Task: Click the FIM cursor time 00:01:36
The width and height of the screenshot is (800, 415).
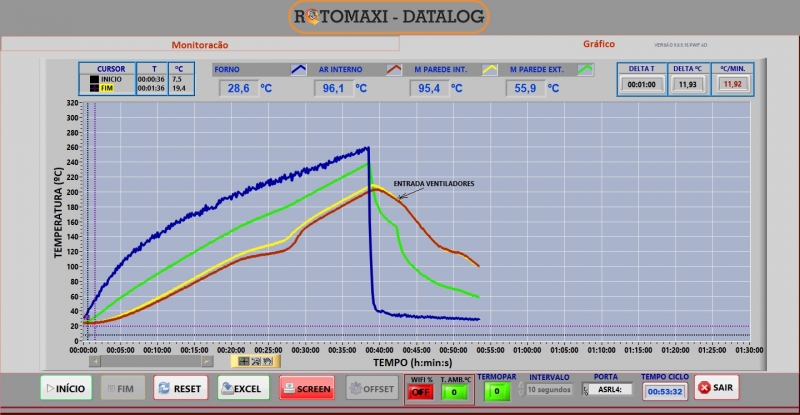Action: tap(151, 88)
